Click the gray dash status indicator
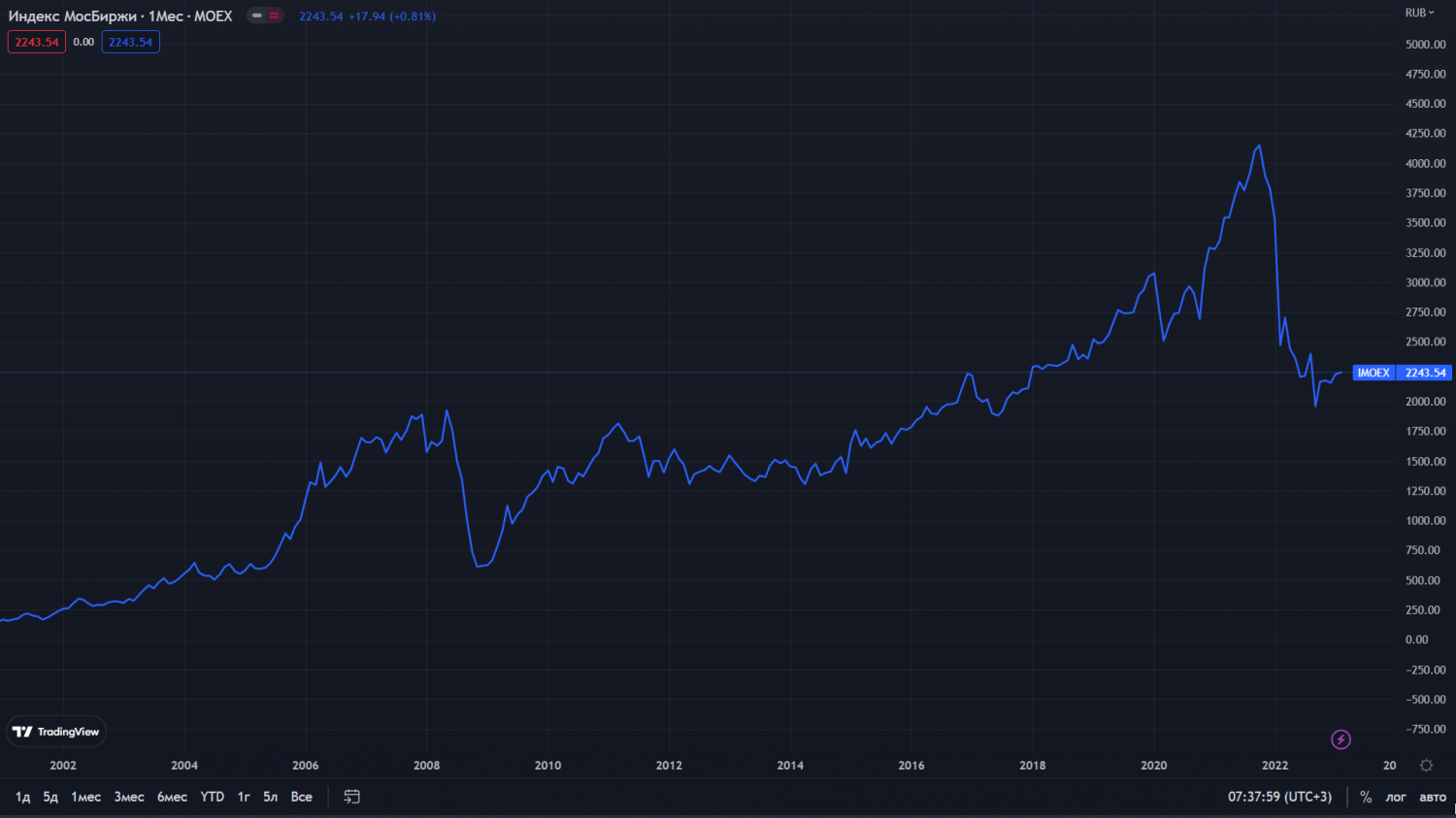This screenshot has width=1456, height=818. [256, 16]
